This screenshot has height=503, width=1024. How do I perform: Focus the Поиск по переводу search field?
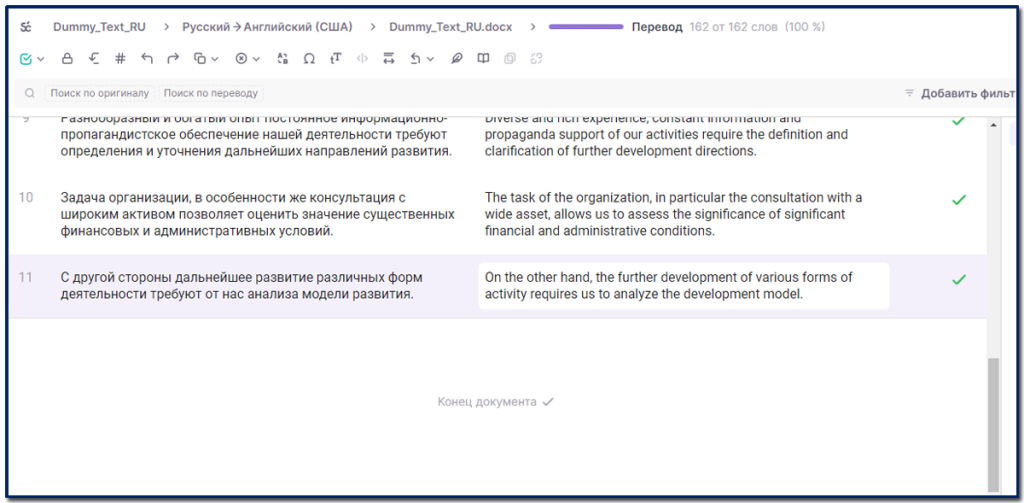tap(211, 93)
